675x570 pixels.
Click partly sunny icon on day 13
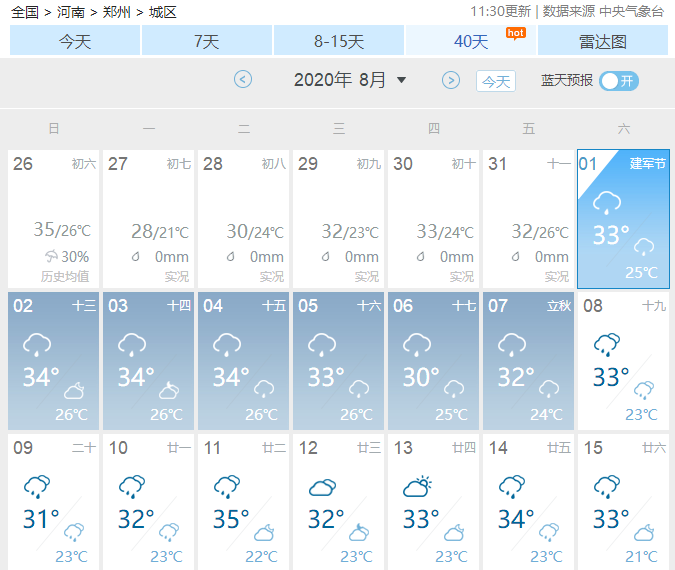[417, 486]
